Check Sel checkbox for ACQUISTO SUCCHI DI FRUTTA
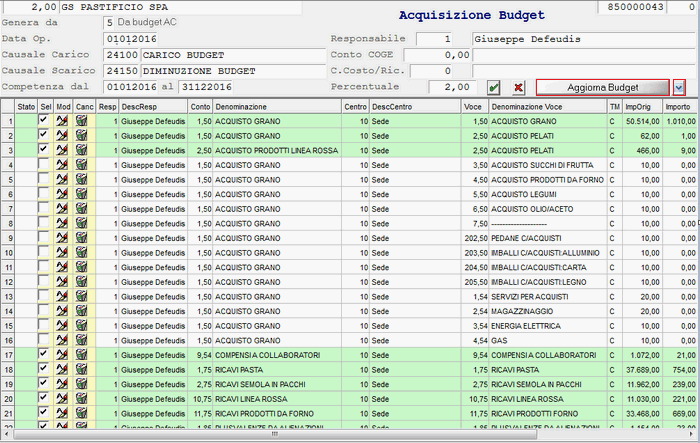 (x=44, y=164)
